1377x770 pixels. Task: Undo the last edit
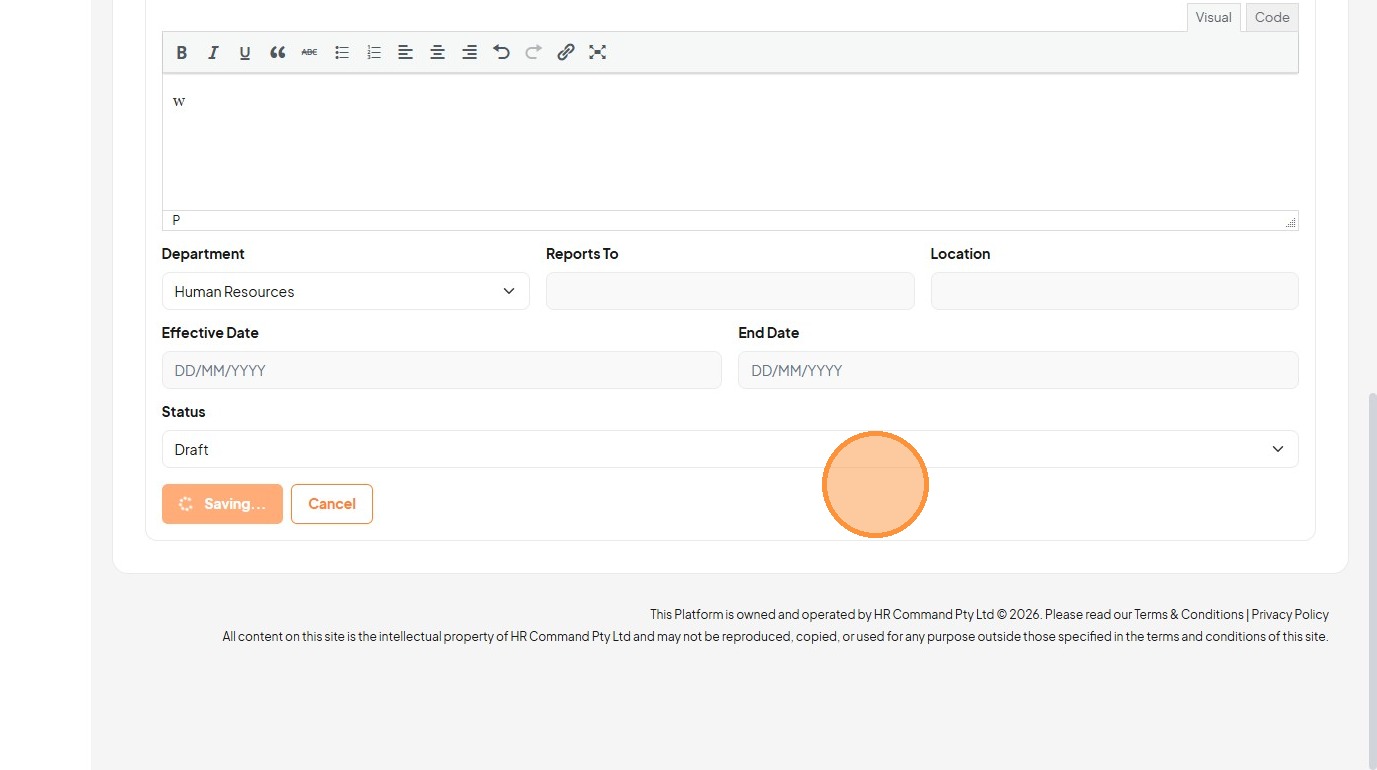pos(501,53)
